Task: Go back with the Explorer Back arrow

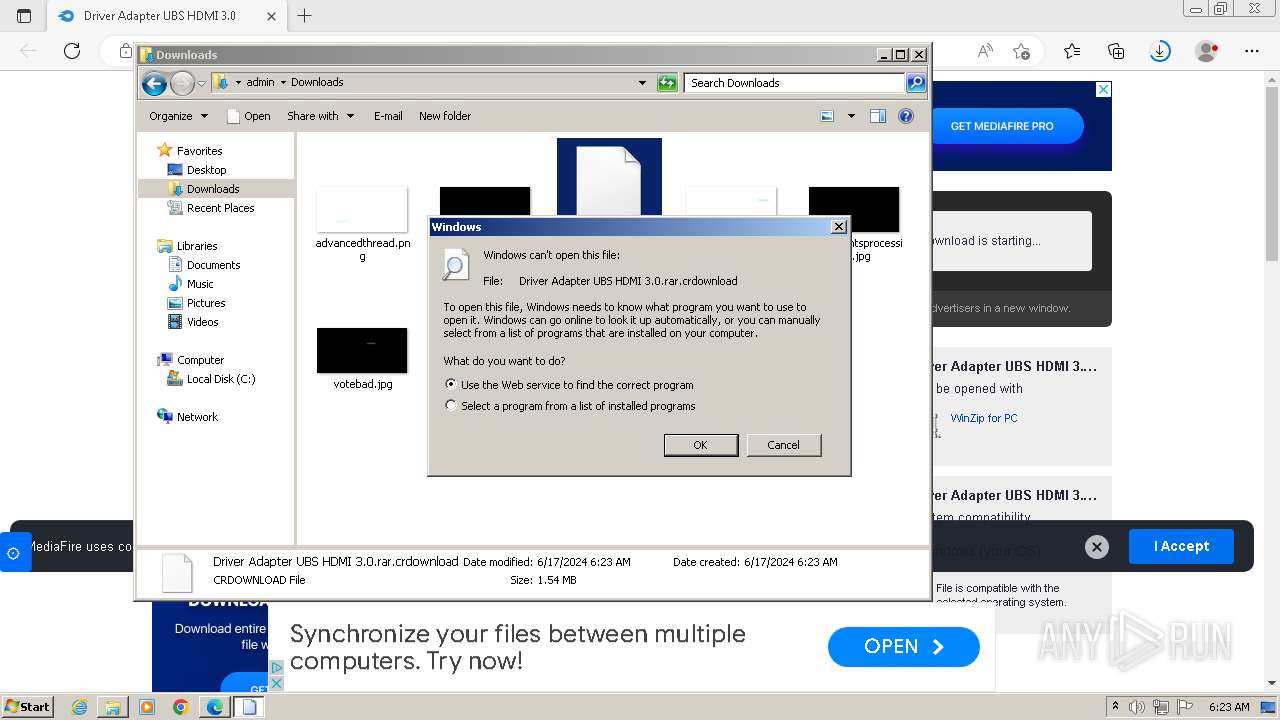Action: click(154, 83)
